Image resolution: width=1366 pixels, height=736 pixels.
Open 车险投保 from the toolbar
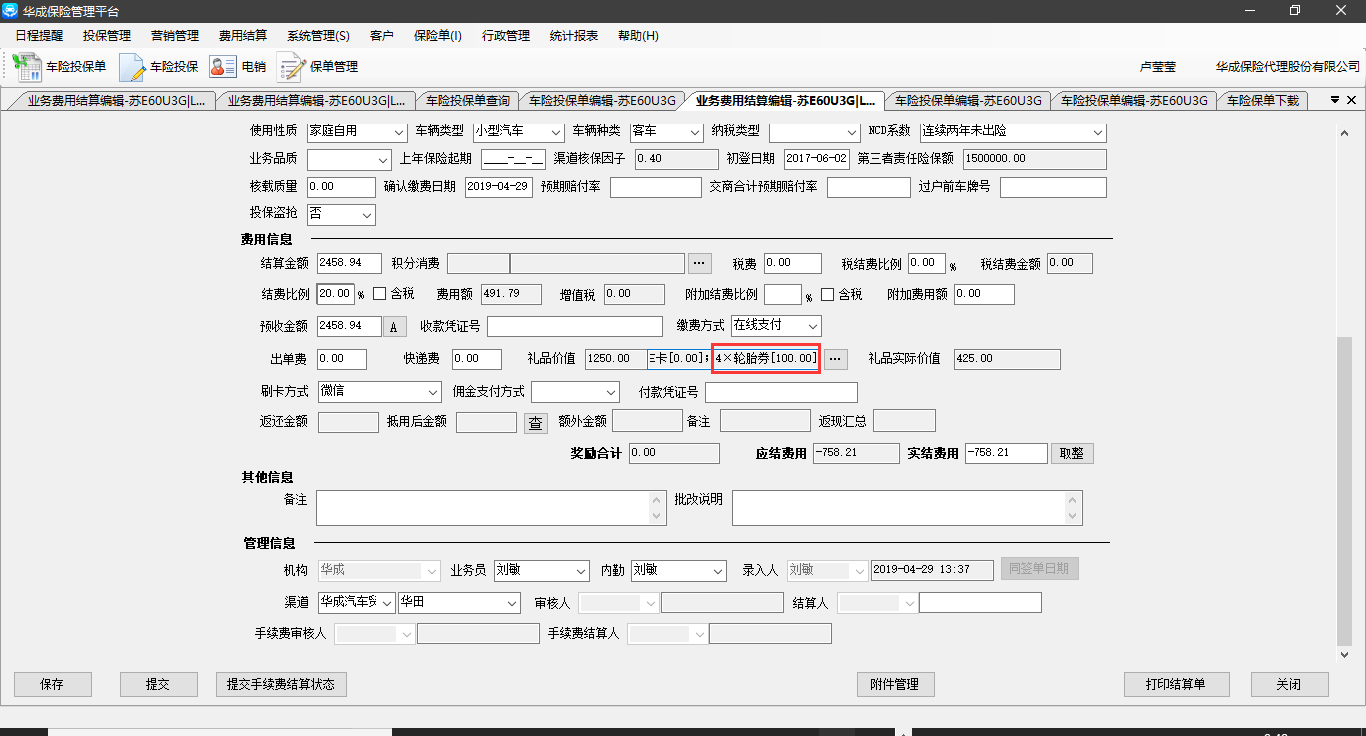click(x=159, y=67)
